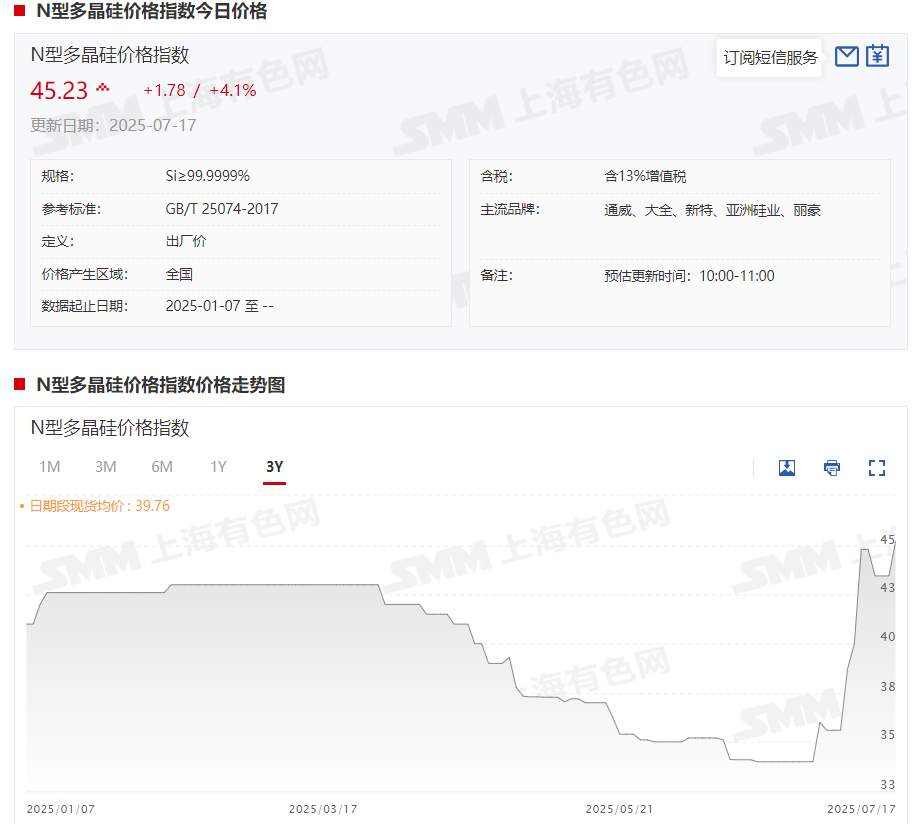Select the 3M time range tab

pyautogui.click(x=106, y=467)
